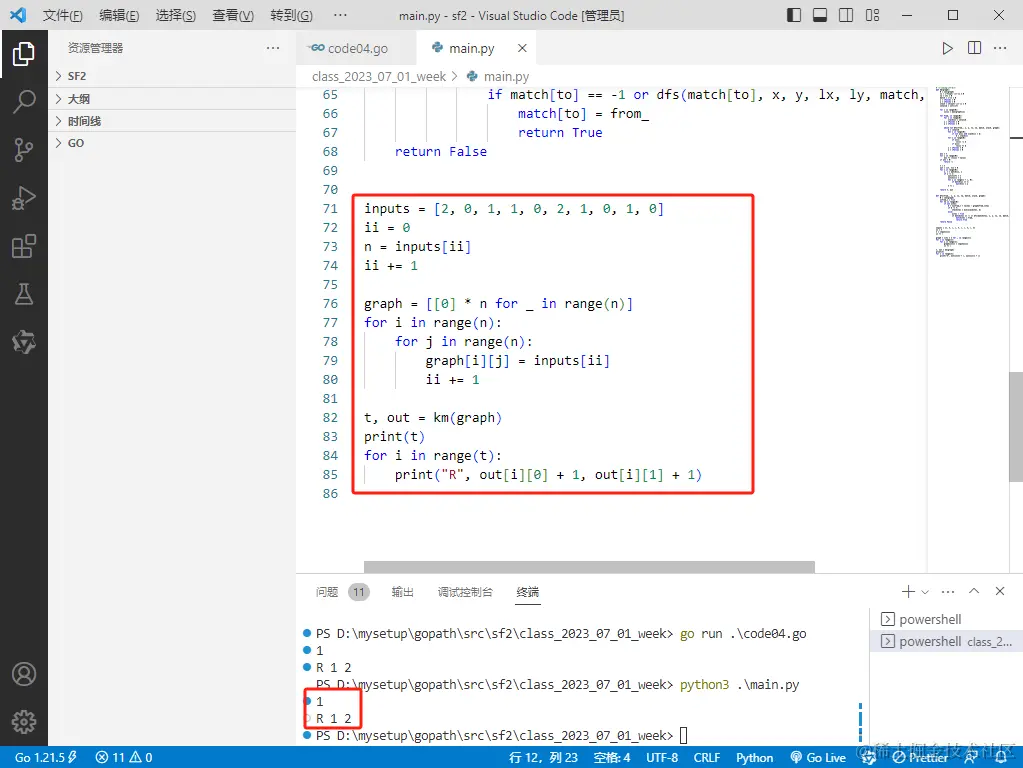Change encoding via UTF-8 status item
The width and height of the screenshot is (1023, 768).
[662, 758]
